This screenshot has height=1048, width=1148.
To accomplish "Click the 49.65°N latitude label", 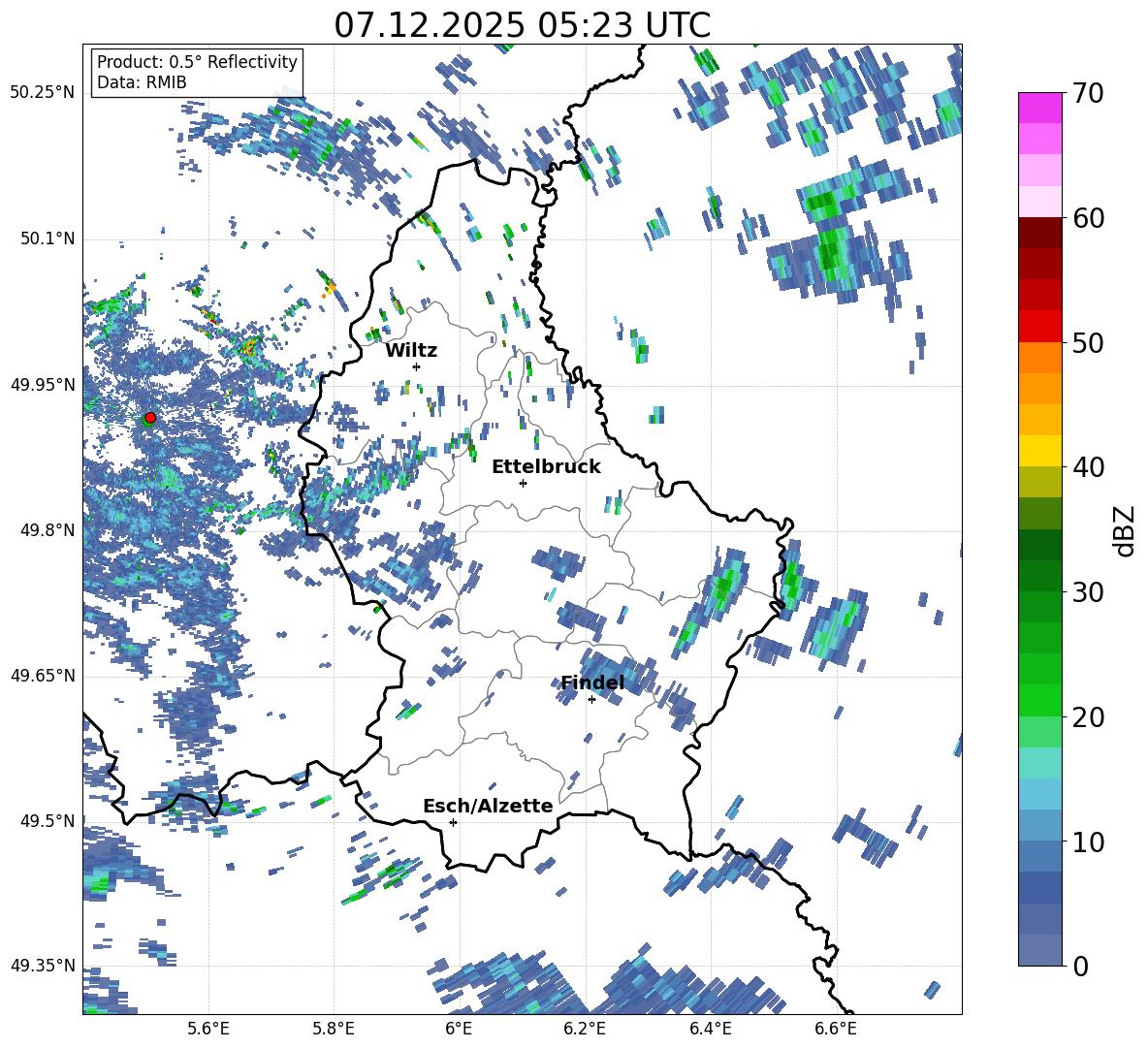I will (x=43, y=676).
